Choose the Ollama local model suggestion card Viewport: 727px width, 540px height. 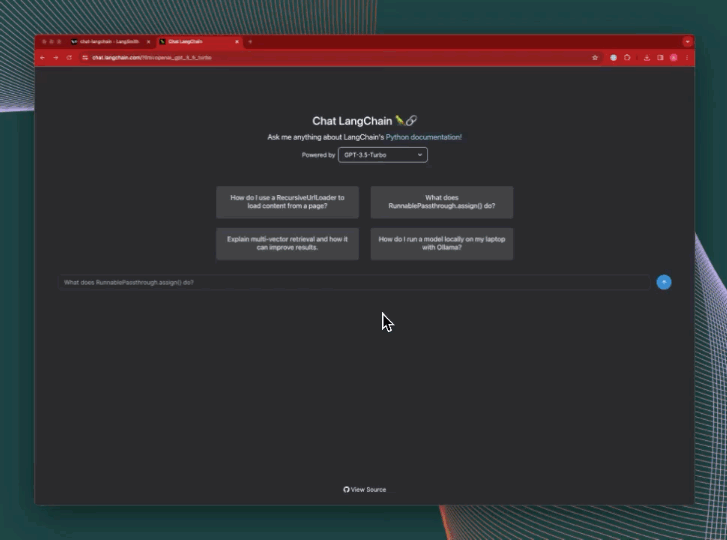[441, 243]
